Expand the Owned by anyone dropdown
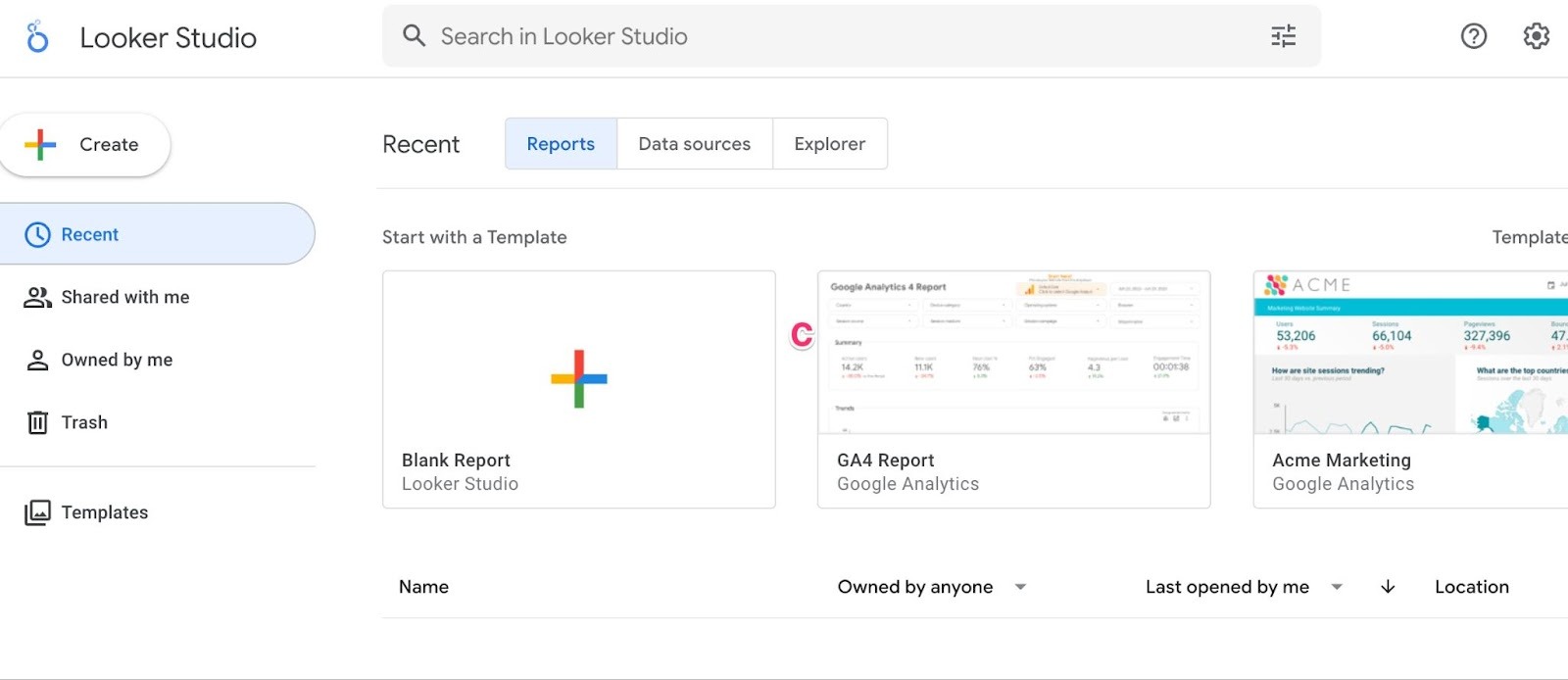The image size is (1568, 680). (932, 587)
